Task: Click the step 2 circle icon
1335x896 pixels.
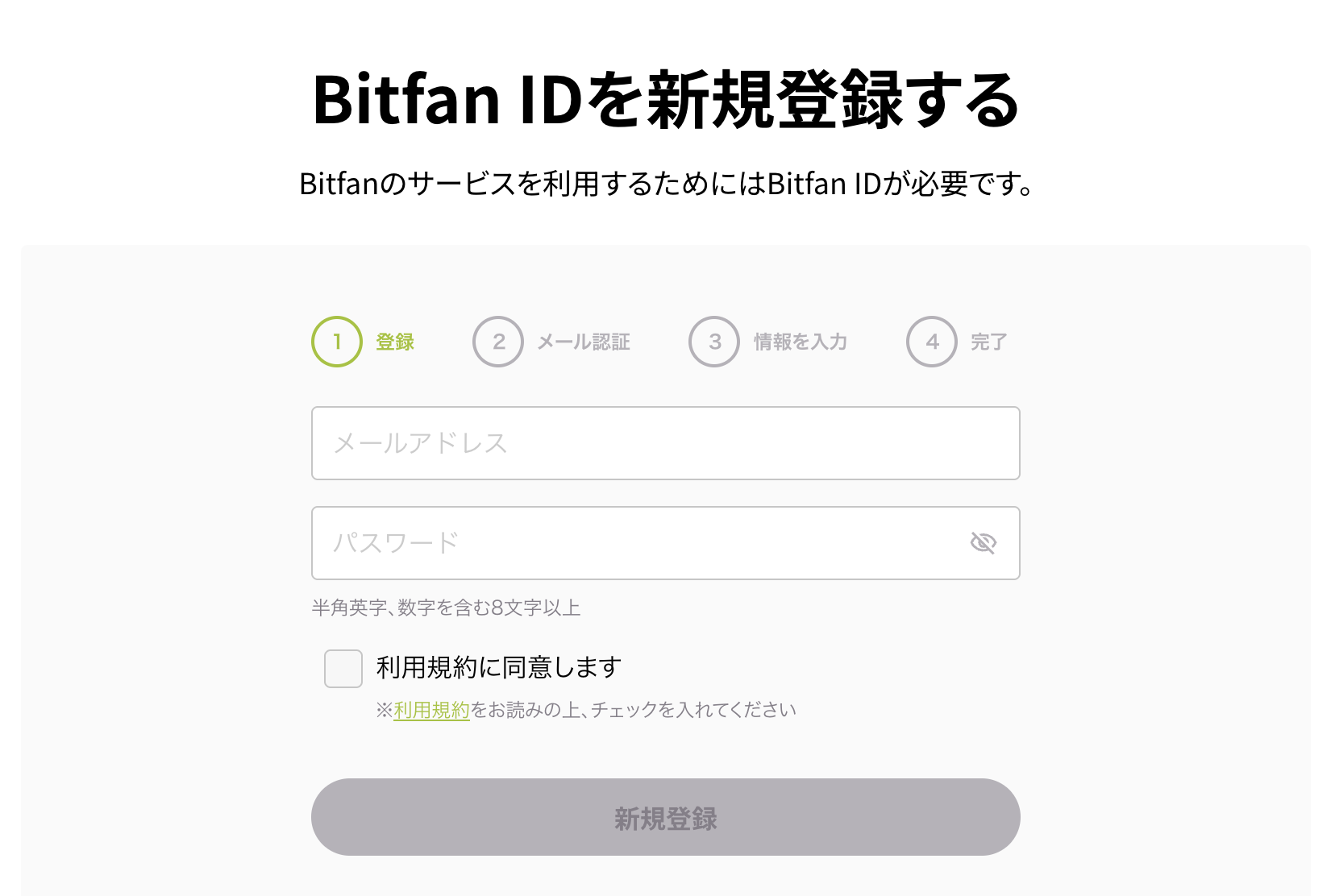Action: point(498,342)
